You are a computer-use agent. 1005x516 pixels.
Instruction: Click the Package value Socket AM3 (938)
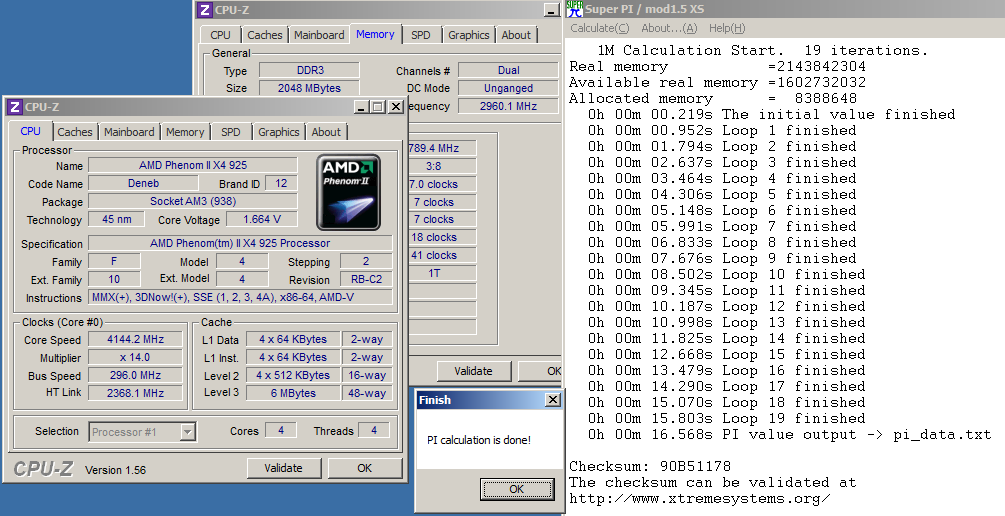point(193,201)
